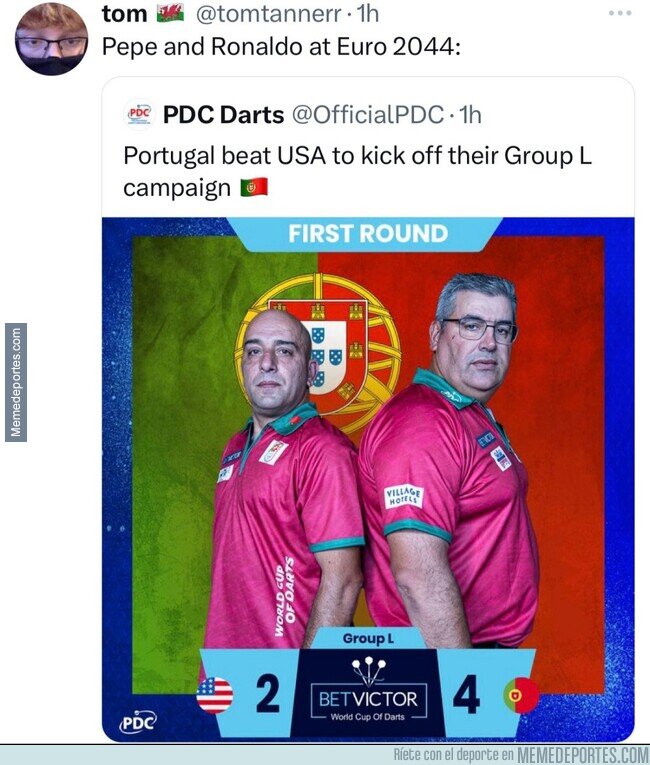Click the PDC Darts round avatar logo
This screenshot has width=650, height=765.
tap(139, 115)
